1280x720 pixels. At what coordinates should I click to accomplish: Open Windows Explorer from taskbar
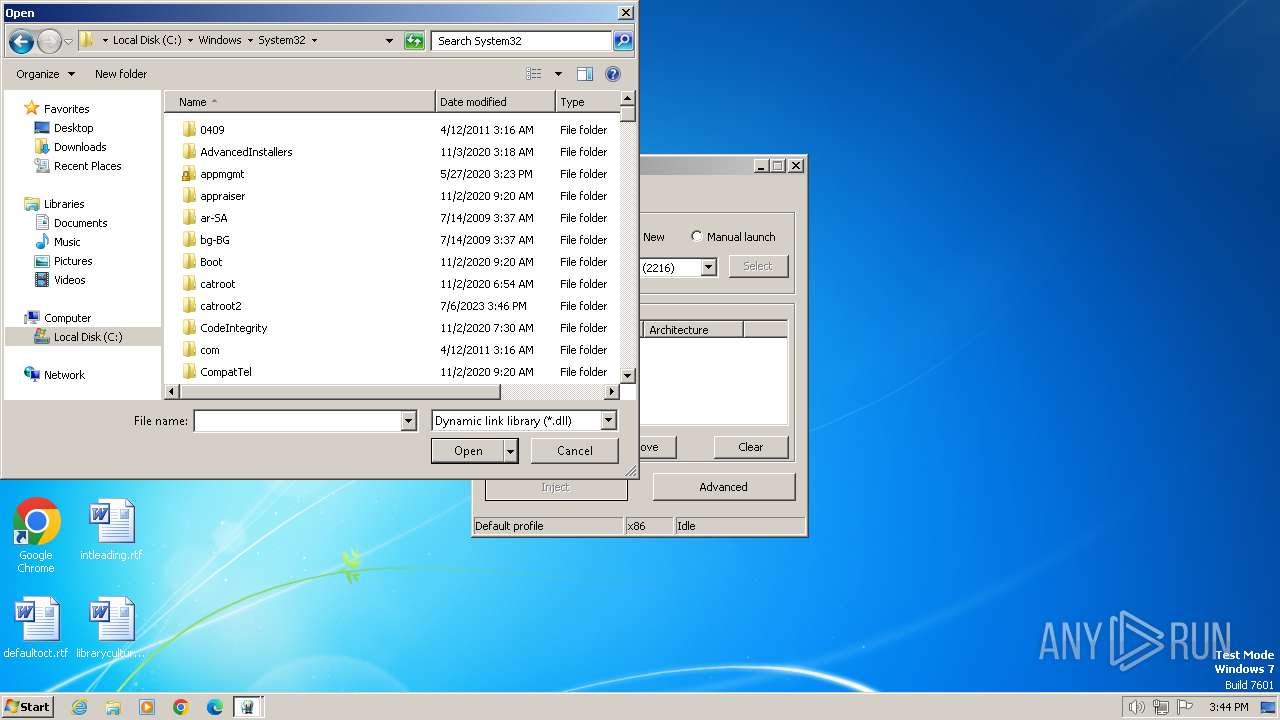pyautogui.click(x=113, y=707)
